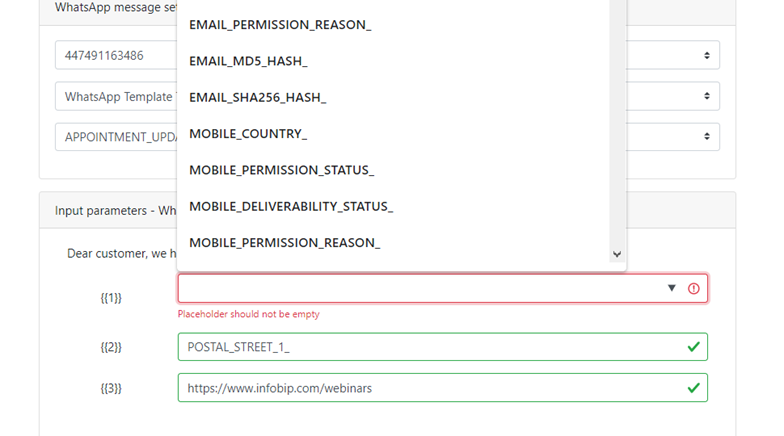
Task: Click the POSTAL_STREET_1_ input field
Action: 420,347
